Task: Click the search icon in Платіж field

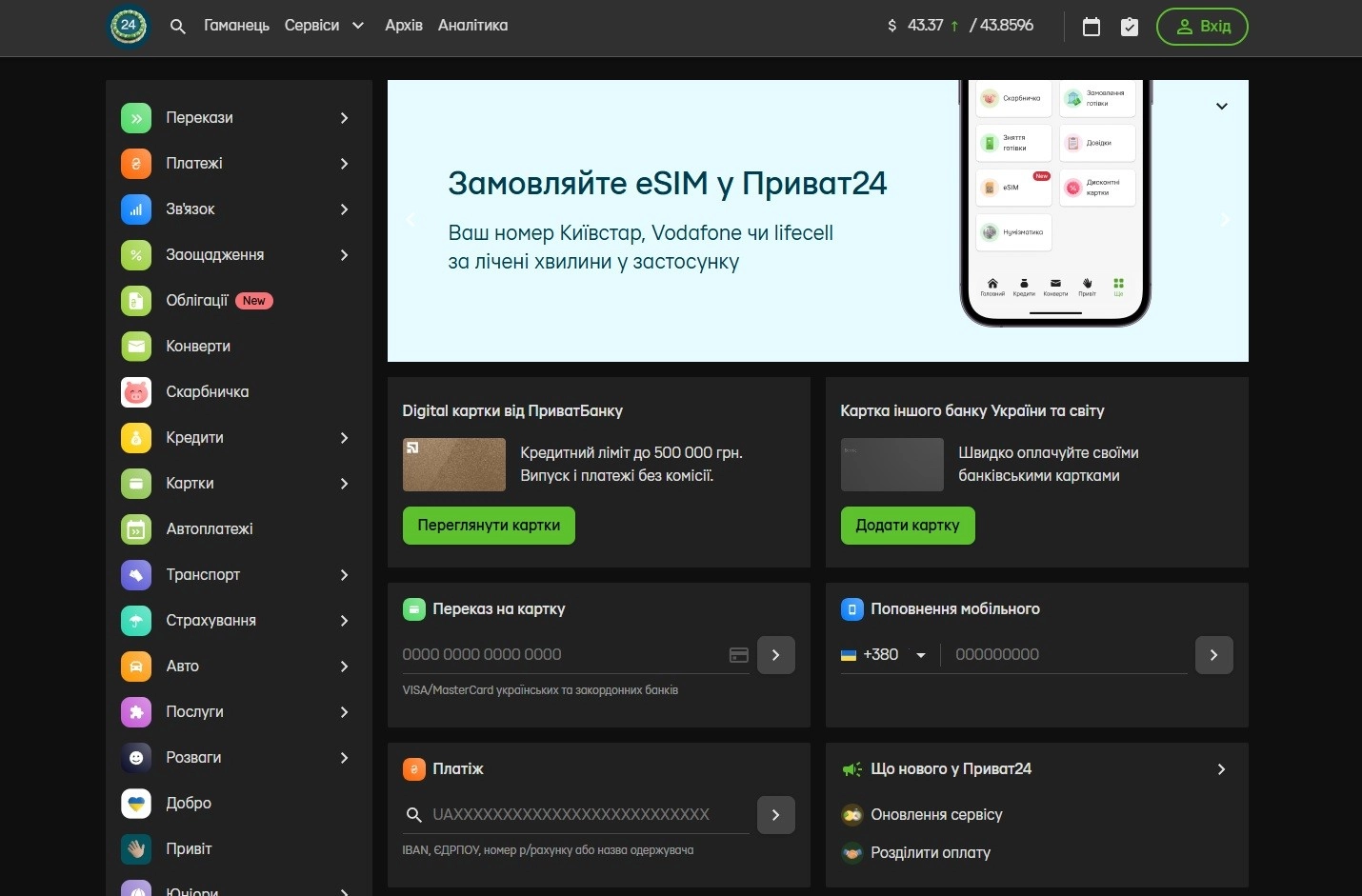Action: pyautogui.click(x=413, y=815)
